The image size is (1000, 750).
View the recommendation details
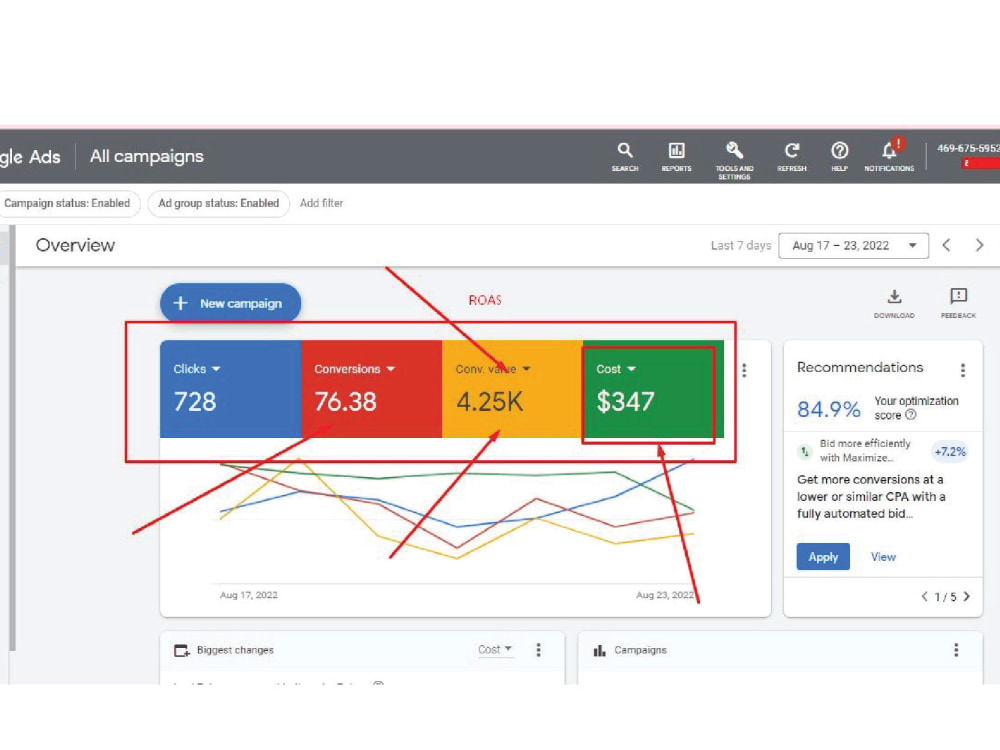point(883,557)
